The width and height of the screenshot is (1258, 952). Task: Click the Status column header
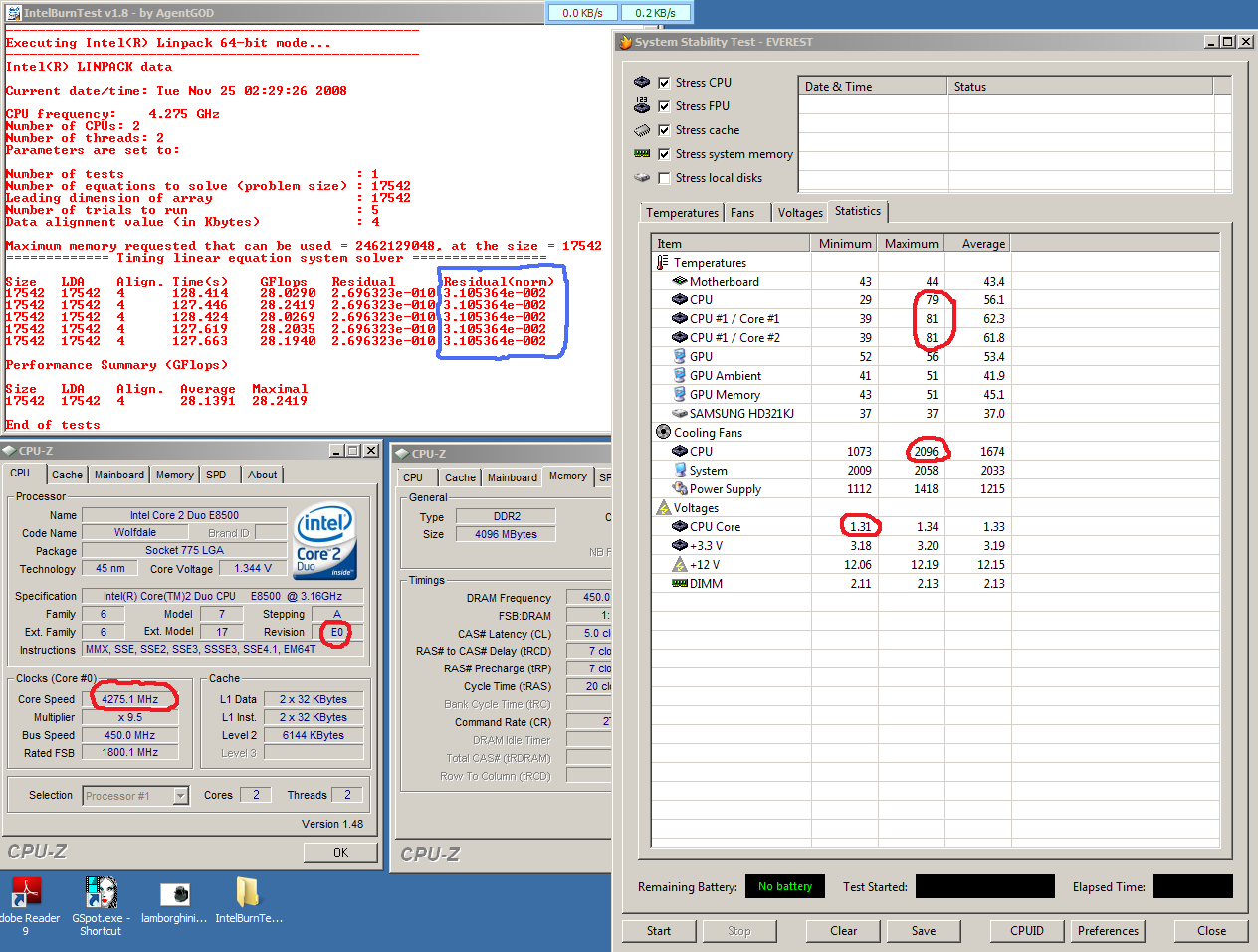(1081, 87)
